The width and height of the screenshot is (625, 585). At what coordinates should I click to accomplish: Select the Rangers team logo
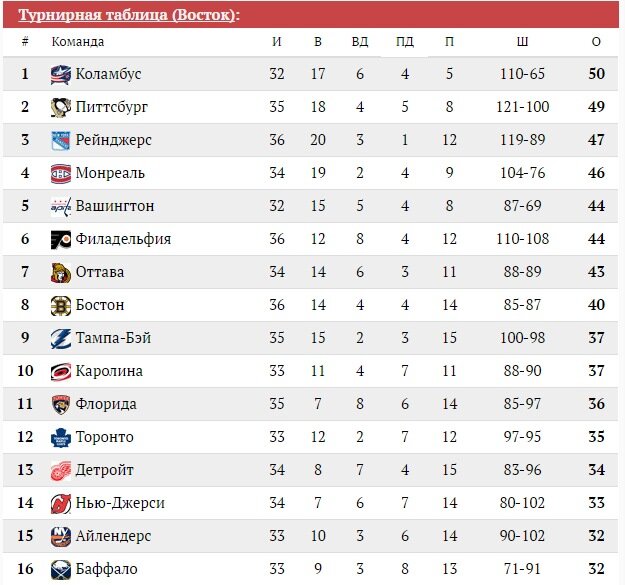click(x=61, y=141)
